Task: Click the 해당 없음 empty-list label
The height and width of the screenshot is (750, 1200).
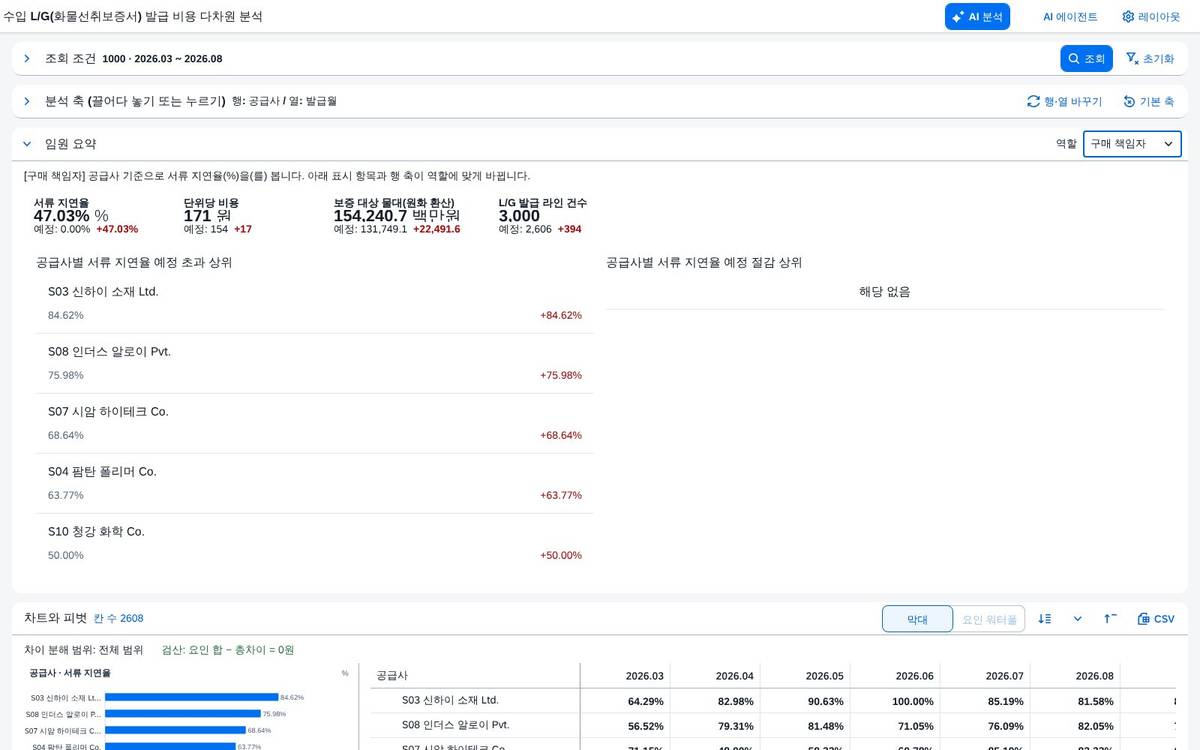Action: (885, 292)
